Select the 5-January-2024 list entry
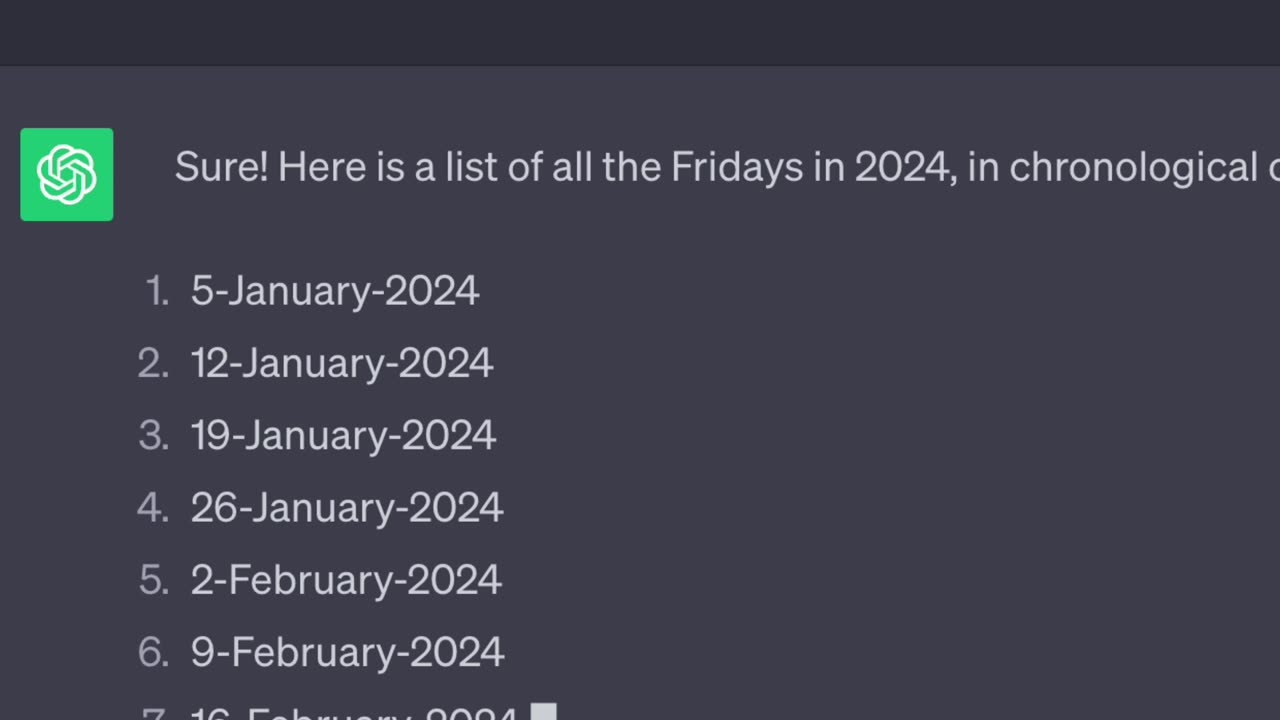The width and height of the screenshot is (1280, 720). (335, 291)
